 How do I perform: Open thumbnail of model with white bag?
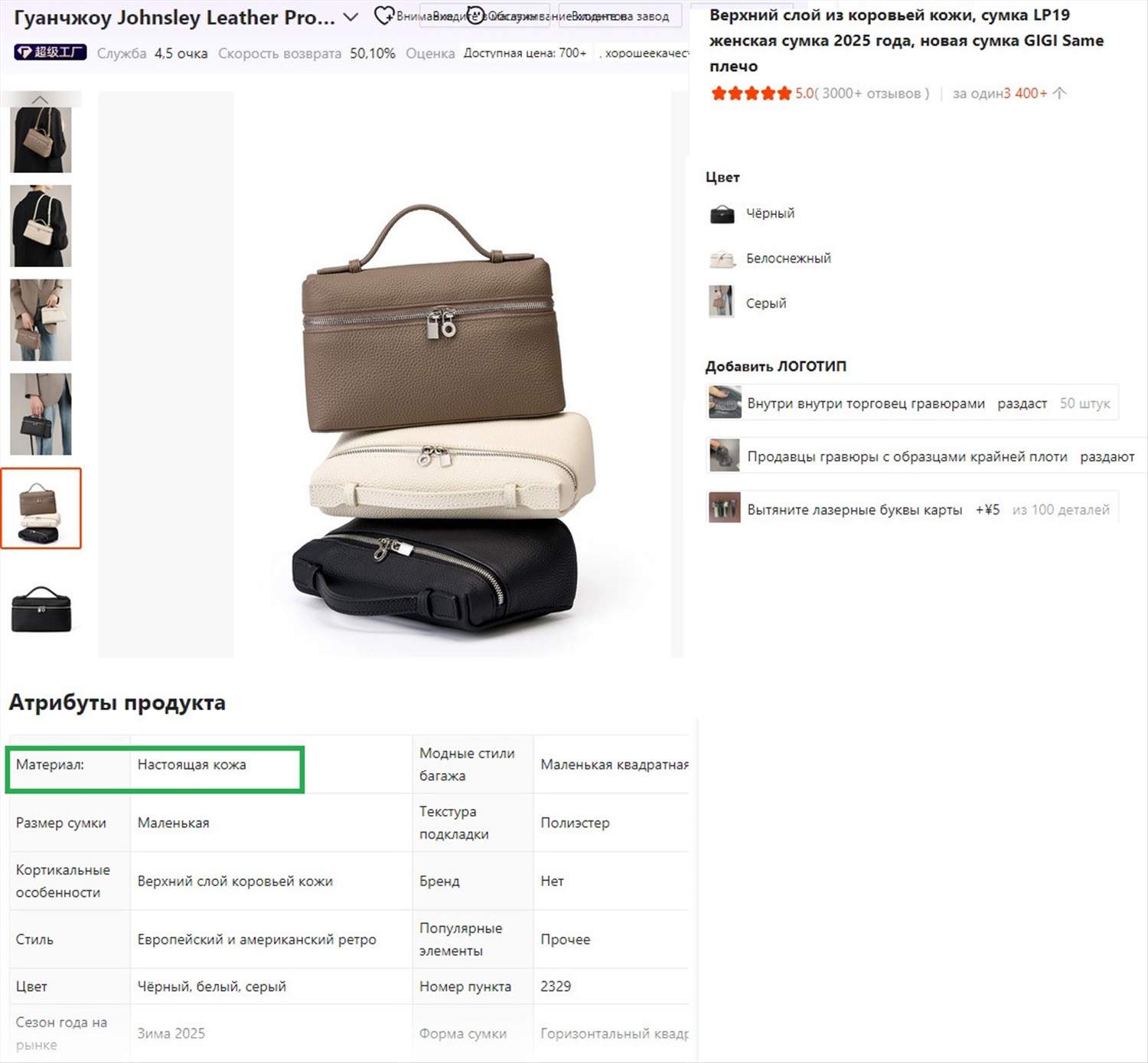[41, 226]
